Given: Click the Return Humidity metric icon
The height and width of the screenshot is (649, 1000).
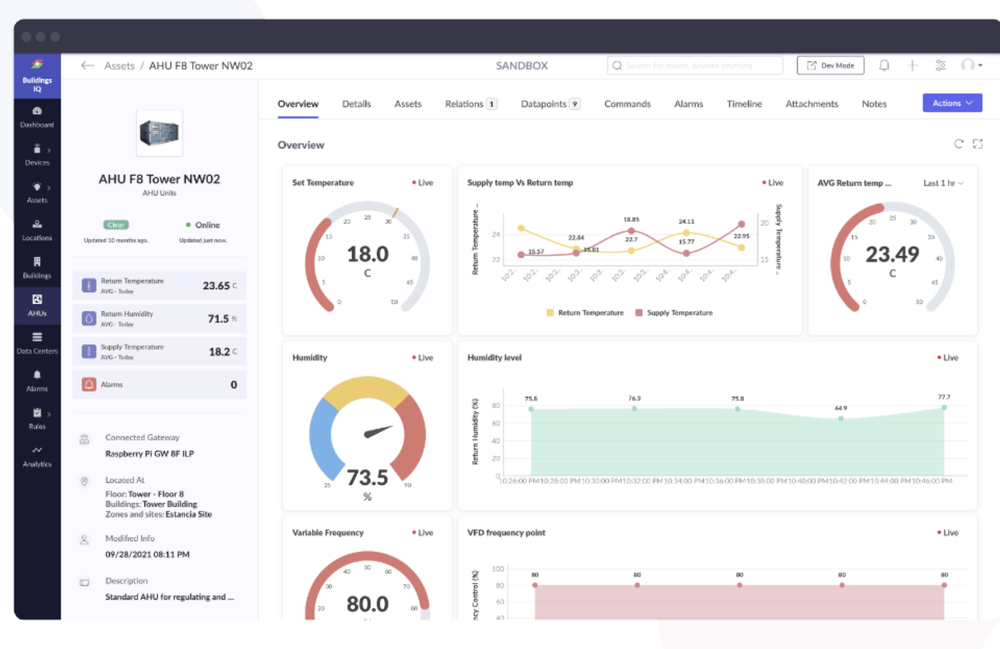Looking at the screenshot, I should 89,318.
